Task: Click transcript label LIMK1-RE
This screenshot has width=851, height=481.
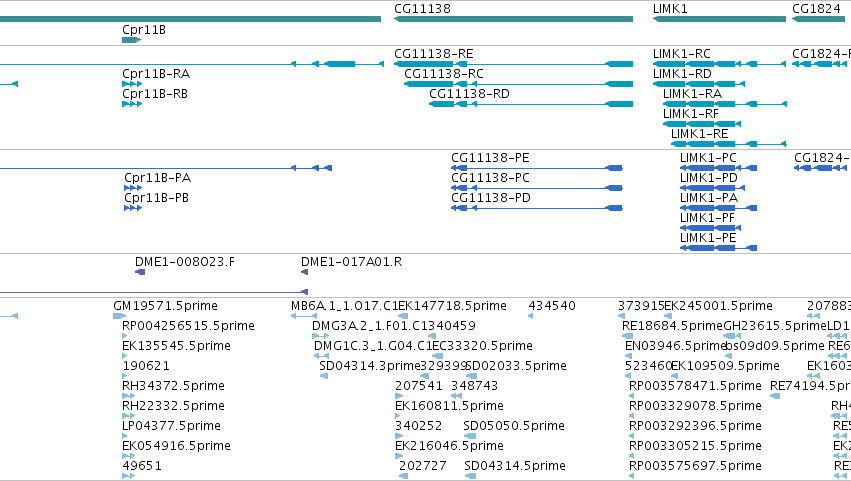Action: coord(700,134)
